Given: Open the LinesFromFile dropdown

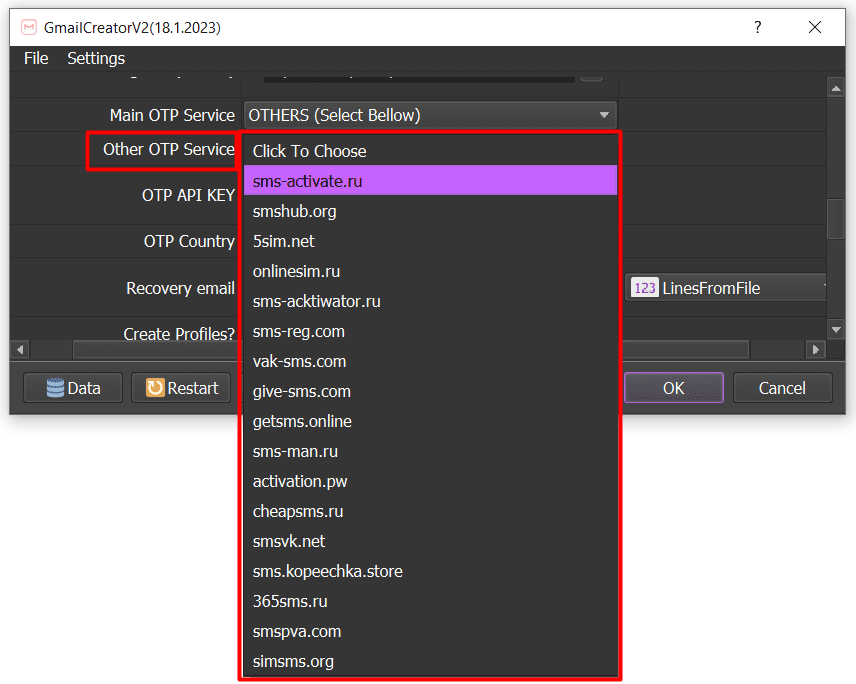Looking at the screenshot, I should pyautogui.click(x=726, y=288).
